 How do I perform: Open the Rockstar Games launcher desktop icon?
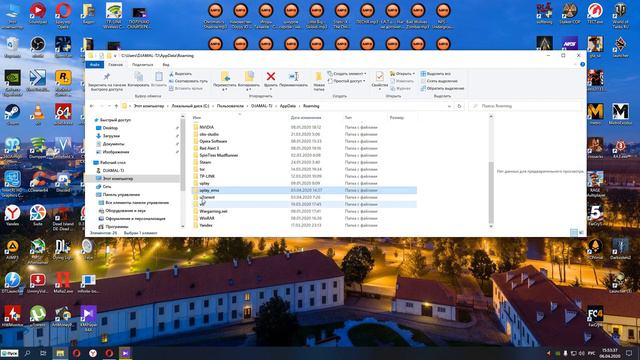tap(63, 80)
